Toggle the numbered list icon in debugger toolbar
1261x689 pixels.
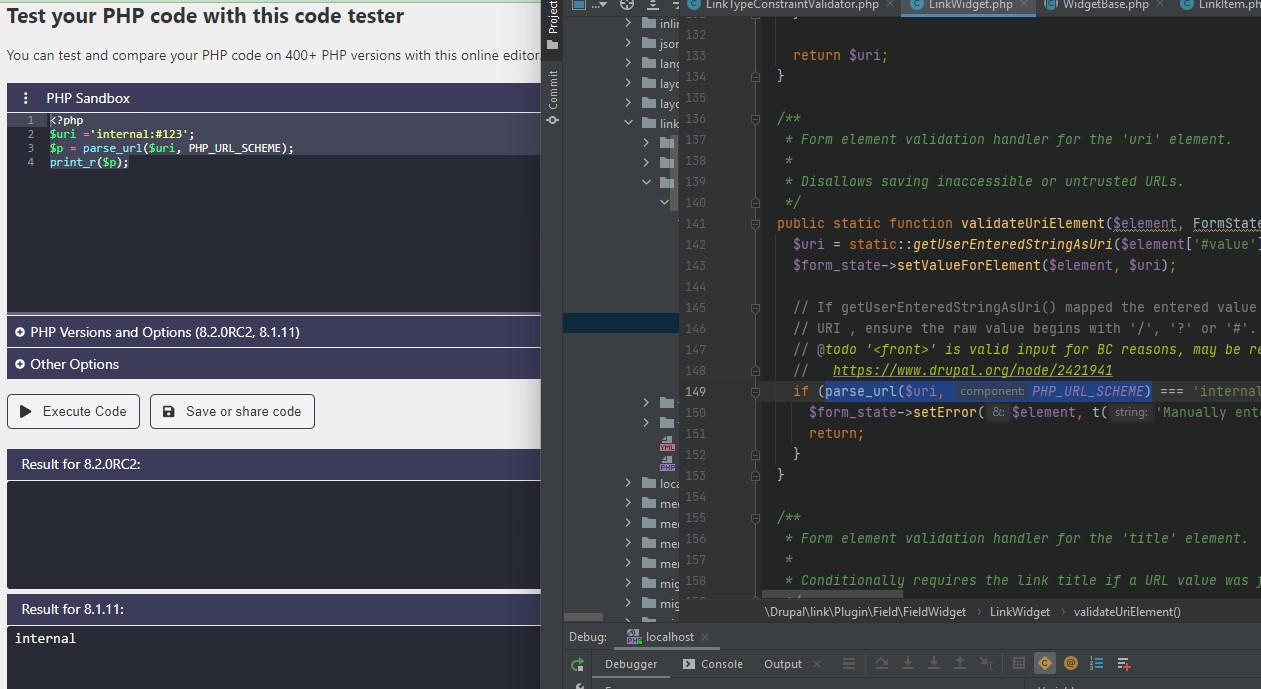pos(1096,663)
